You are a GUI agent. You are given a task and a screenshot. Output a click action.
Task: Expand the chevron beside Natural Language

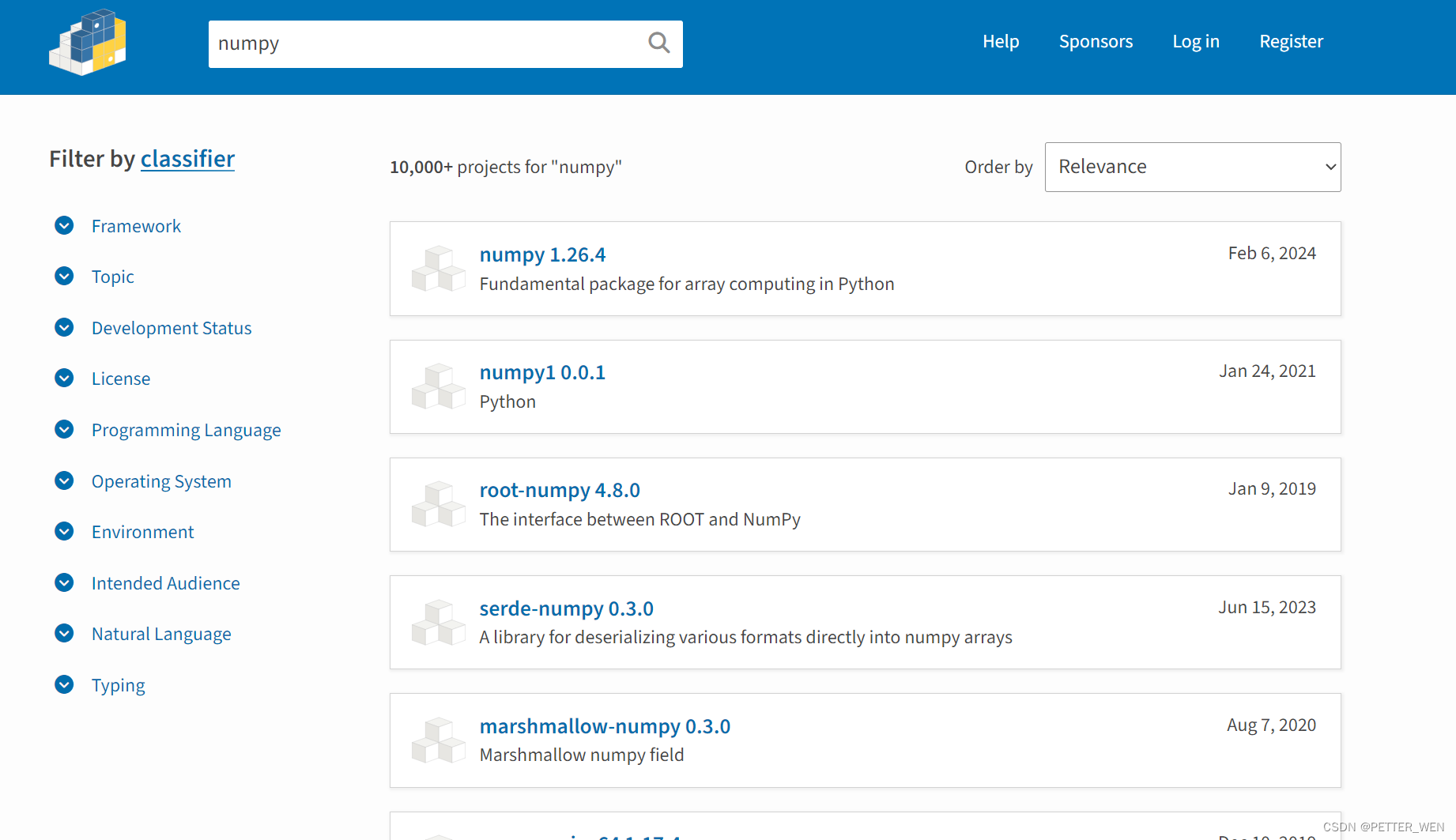[x=64, y=633]
